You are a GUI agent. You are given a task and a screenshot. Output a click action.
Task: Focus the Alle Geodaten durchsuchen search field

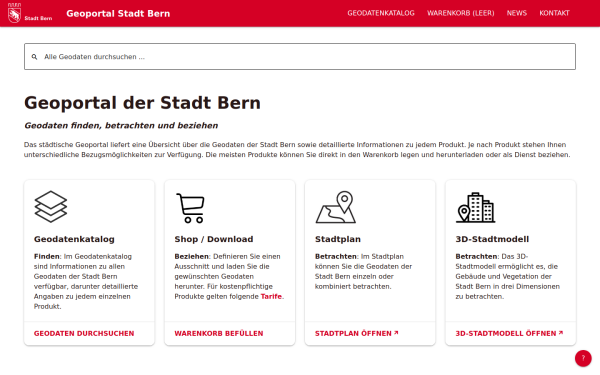click(x=300, y=57)
